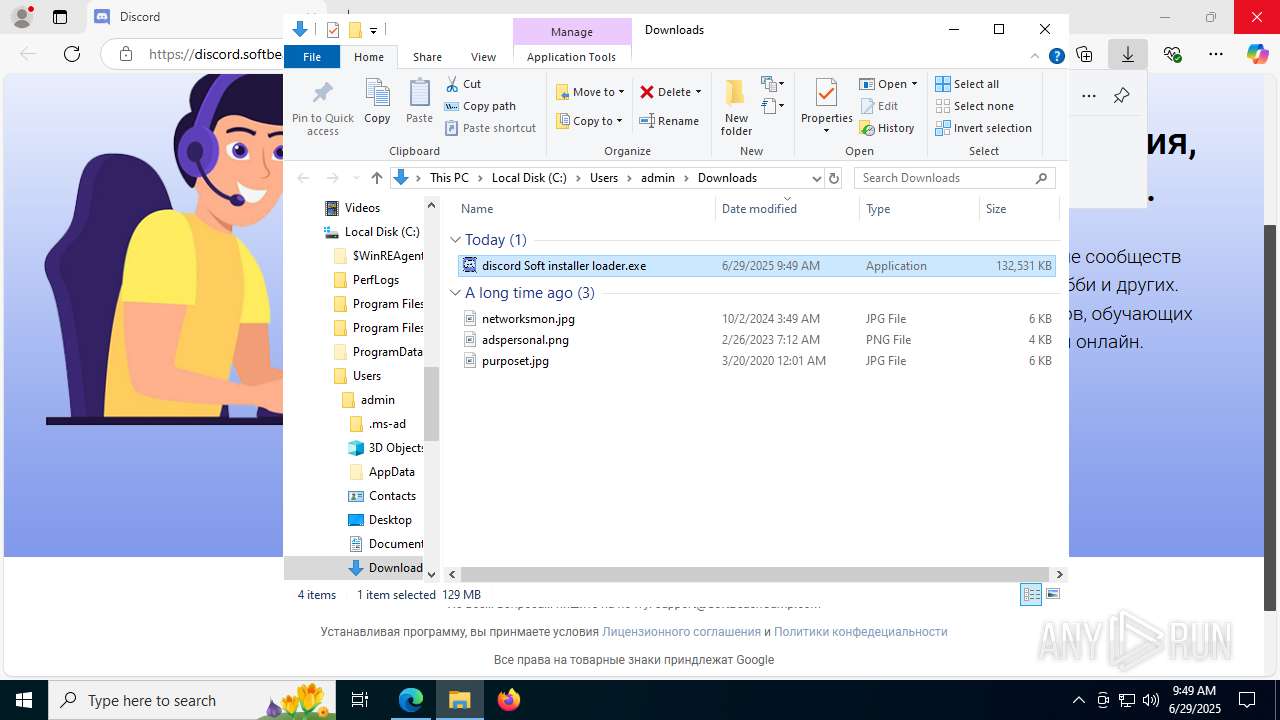Collapse the A long time ago (3) group
1280x720 pixels.
tap(455, 293)
